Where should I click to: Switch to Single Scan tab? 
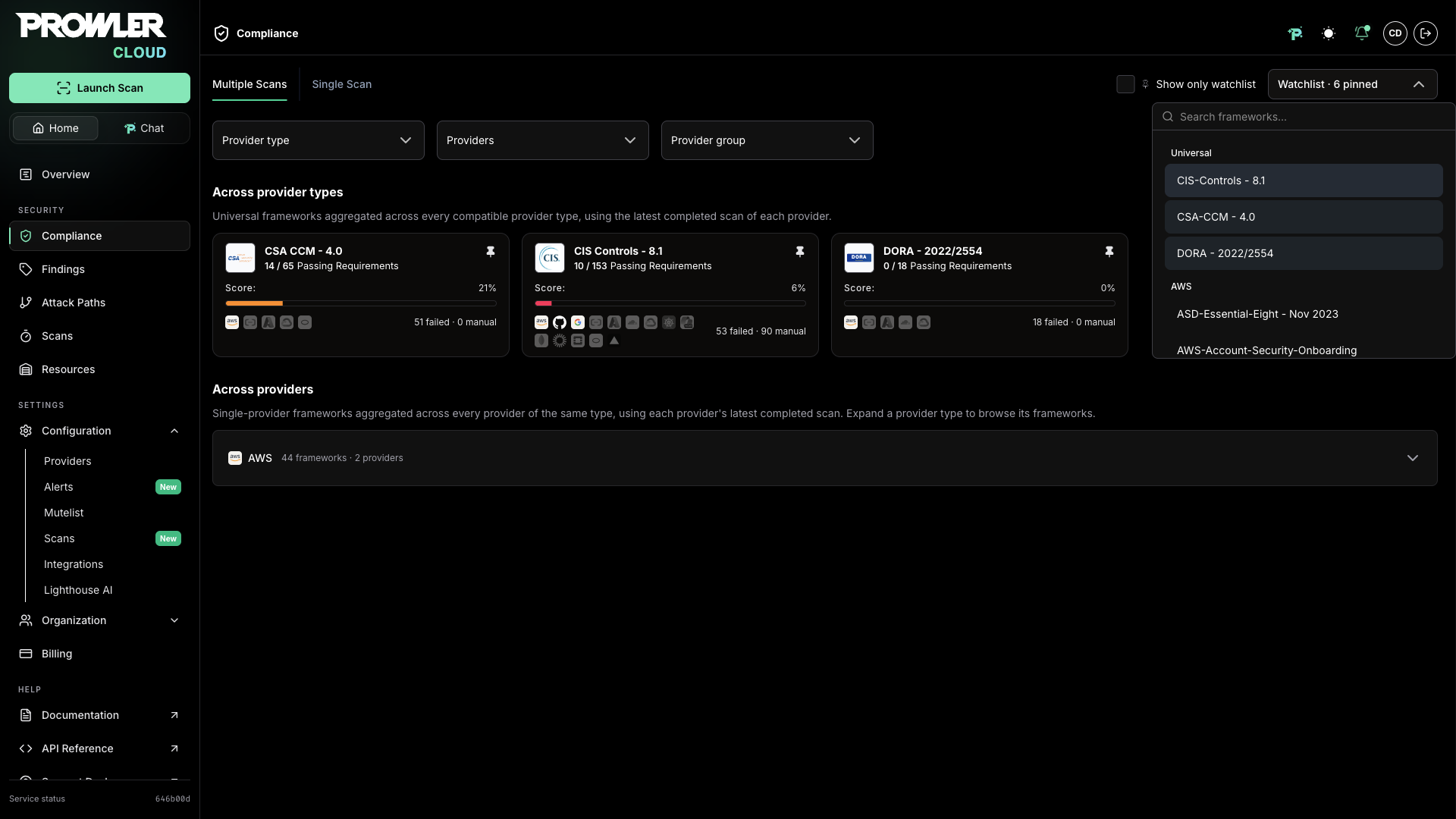pos(342,84)
